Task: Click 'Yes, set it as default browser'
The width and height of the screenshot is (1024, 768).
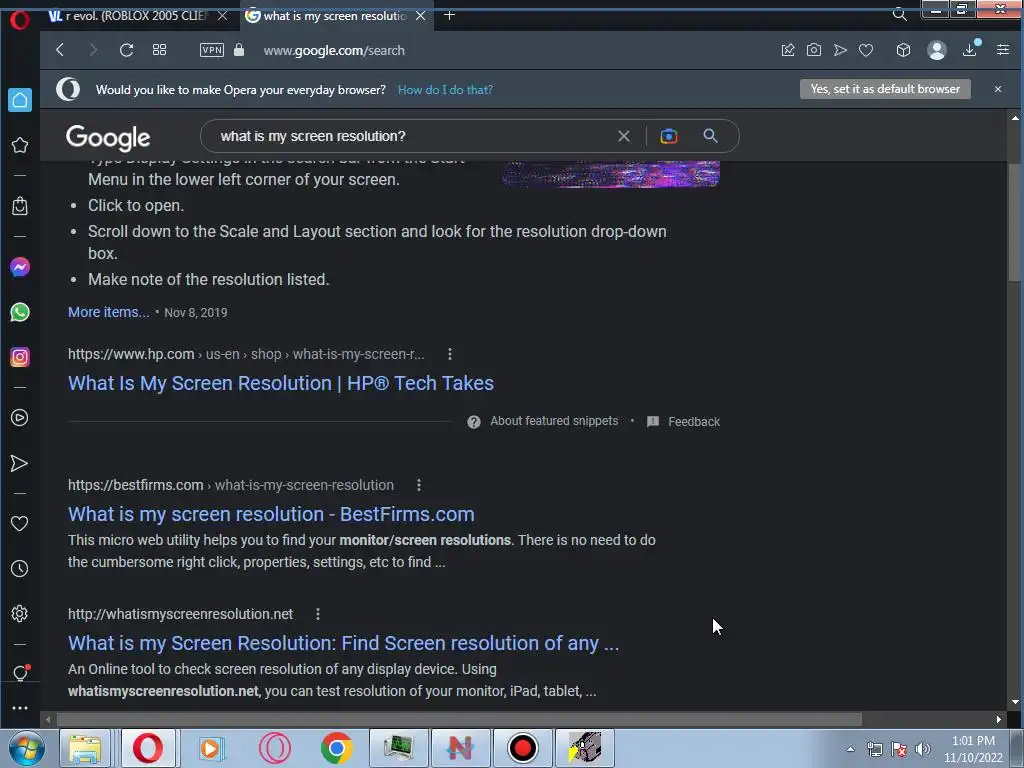Action: pos(885,89)
